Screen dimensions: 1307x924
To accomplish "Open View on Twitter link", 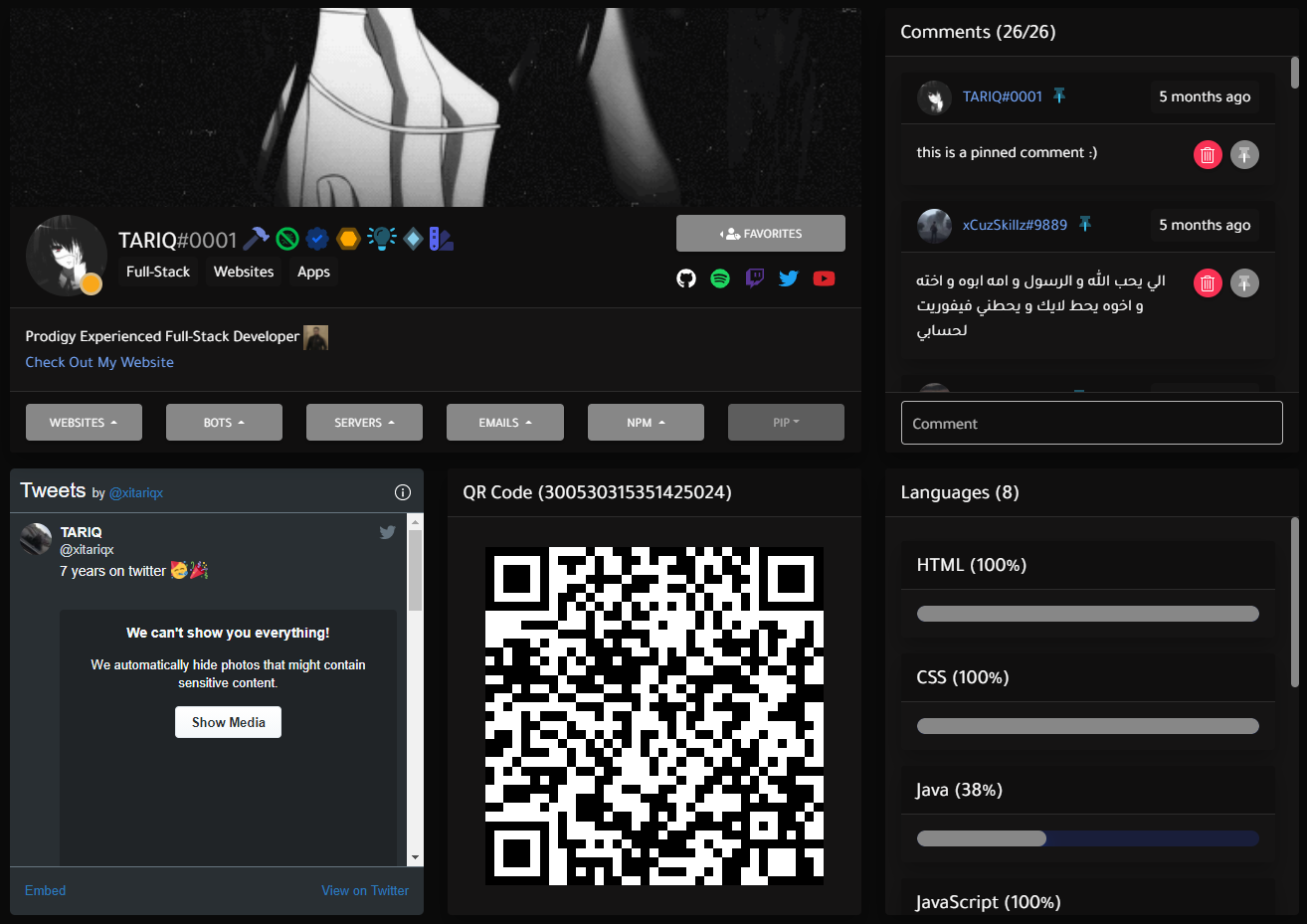I will (365, 890).
